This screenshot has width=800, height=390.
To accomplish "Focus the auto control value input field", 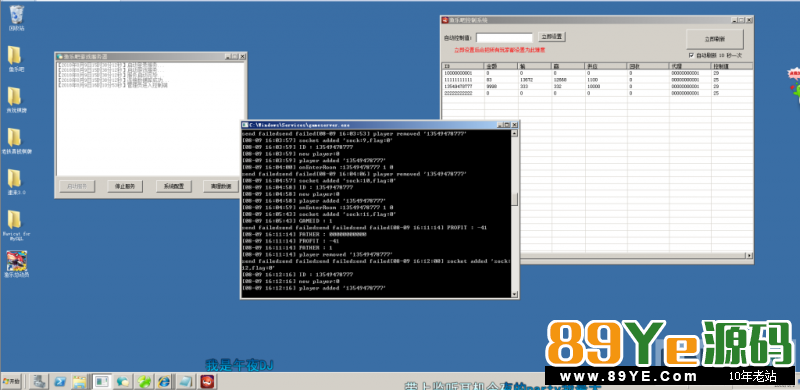I will pyautogui.click(x=504, y=38).
